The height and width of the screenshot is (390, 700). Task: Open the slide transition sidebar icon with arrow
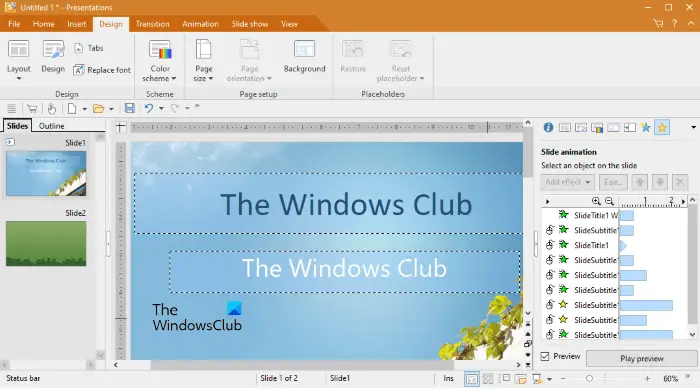point(629,128)
